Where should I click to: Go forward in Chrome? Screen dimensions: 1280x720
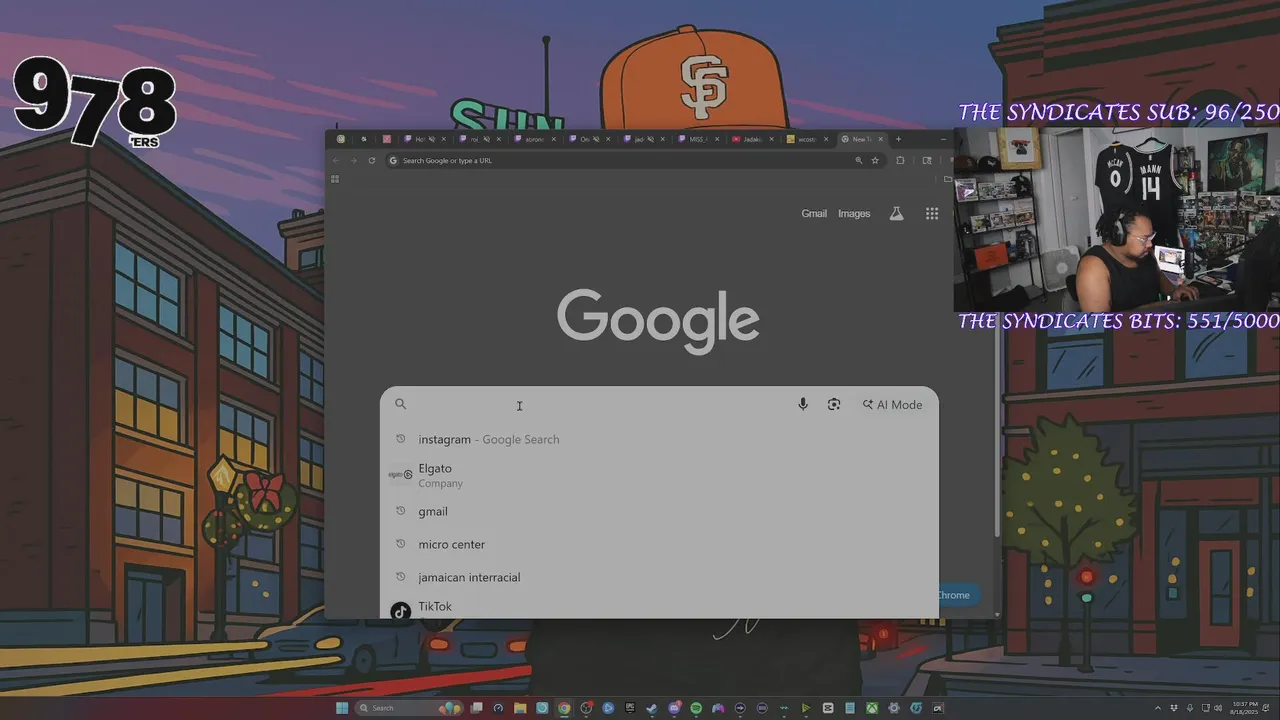click(x=353, y=160)
